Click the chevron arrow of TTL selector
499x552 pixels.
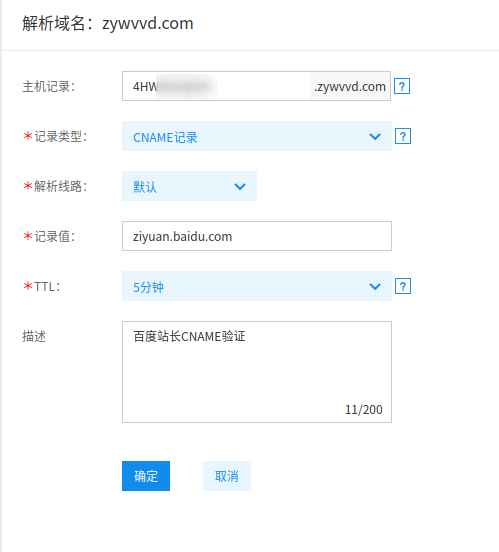(375, 287)
